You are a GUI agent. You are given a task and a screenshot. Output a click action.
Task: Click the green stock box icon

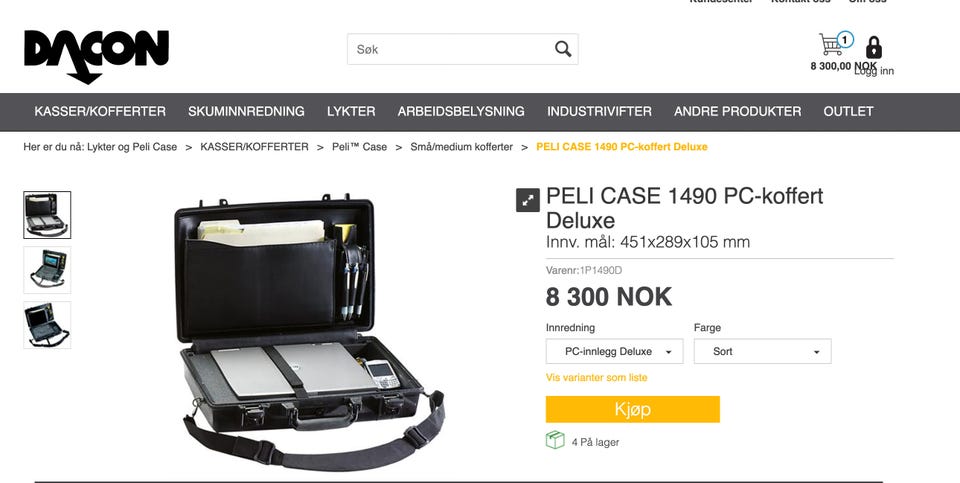[x=555, y=440]
